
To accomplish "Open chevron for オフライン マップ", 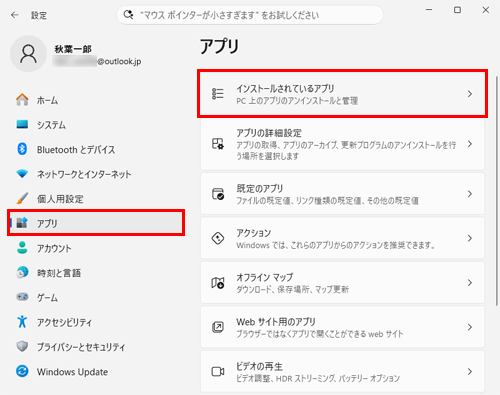I will click(470, 283).
